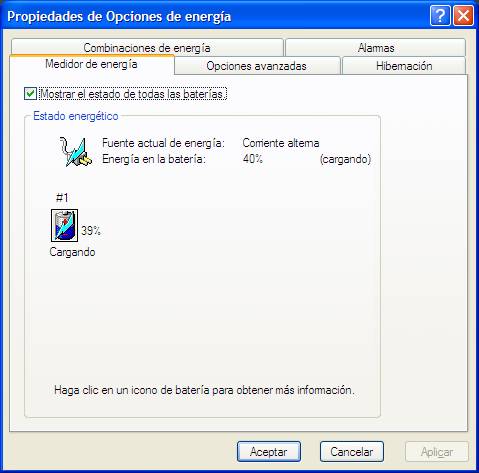Image resolution: width=479 pixels, height=473 pixels.
Task: Click the Estado energético group heading
Action: click(x=76, y=116)
